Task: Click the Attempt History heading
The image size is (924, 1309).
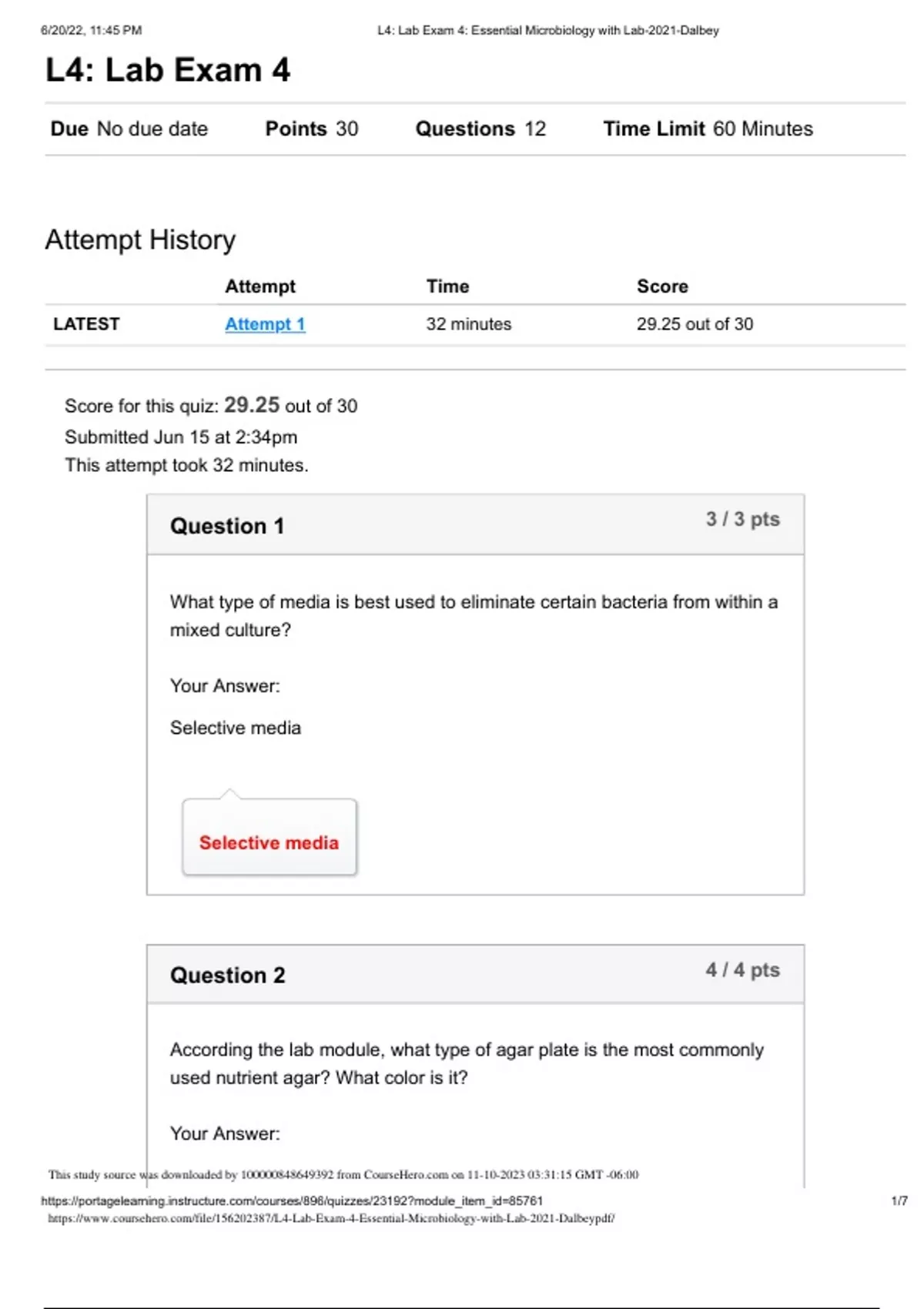Action: [x=140, y=239]
